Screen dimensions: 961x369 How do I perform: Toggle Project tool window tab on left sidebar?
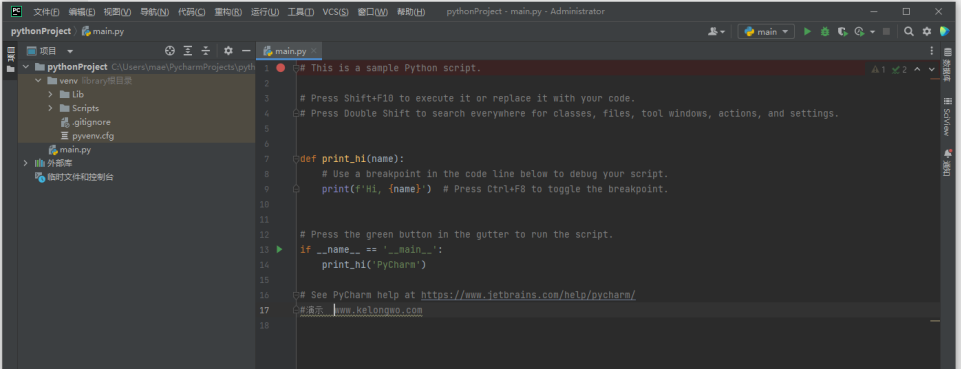10,61
